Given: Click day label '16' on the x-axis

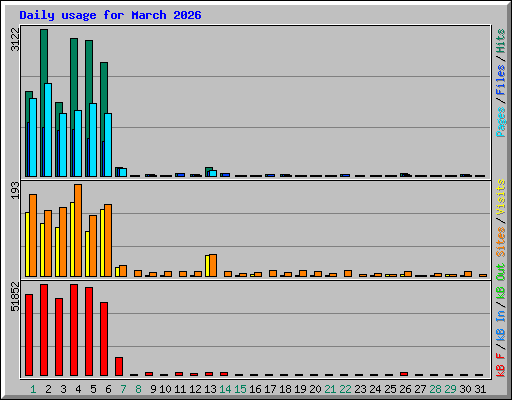Looking at the screenshot, I should (255, 389).
